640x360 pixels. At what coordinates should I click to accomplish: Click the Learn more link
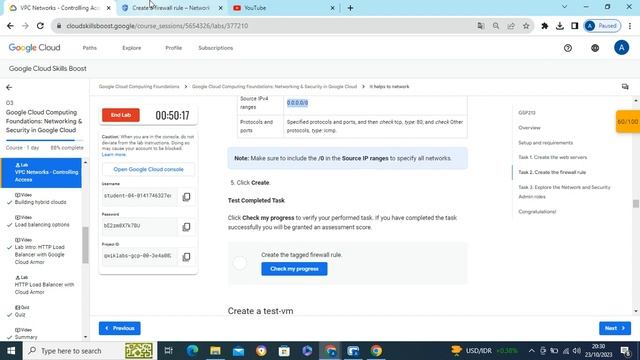click(x=114, y=155)
